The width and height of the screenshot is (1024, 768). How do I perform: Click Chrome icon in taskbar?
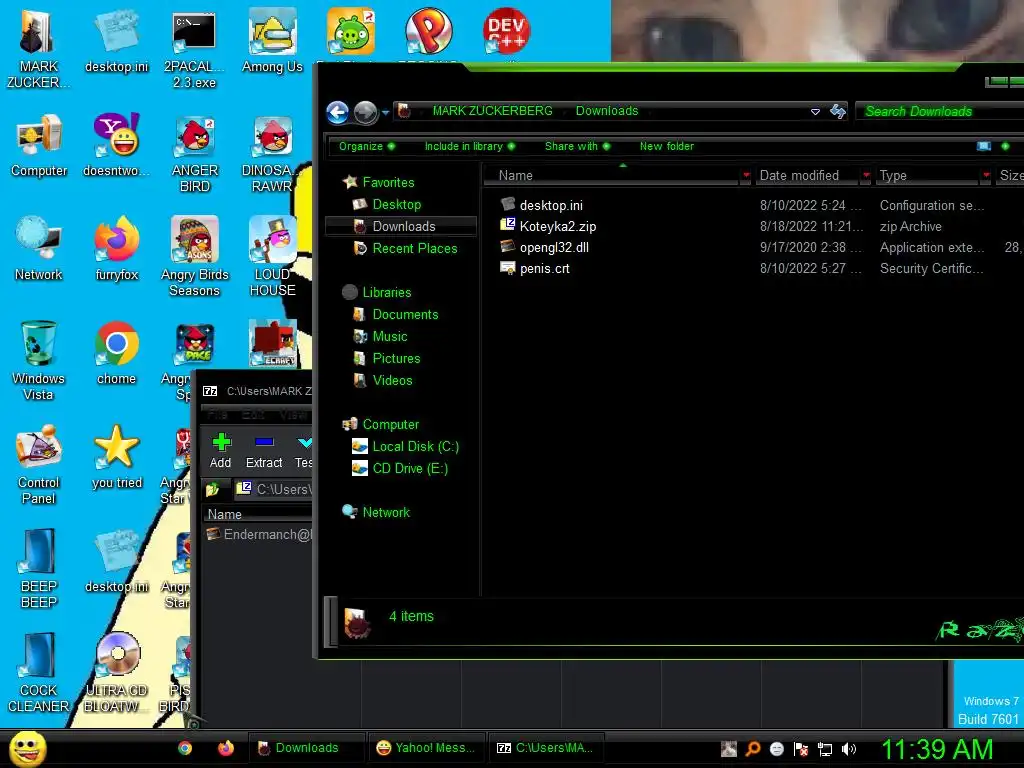tap(185, 748)
